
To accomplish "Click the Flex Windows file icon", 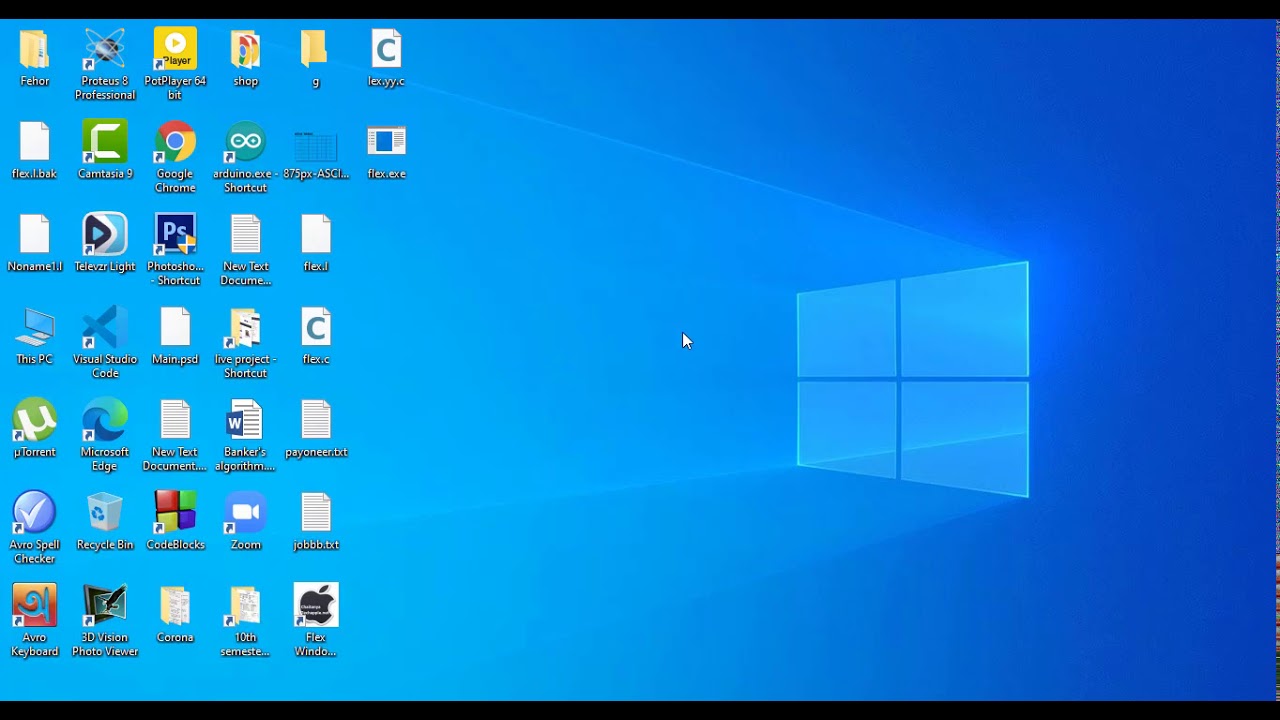I will click(315, 606).
